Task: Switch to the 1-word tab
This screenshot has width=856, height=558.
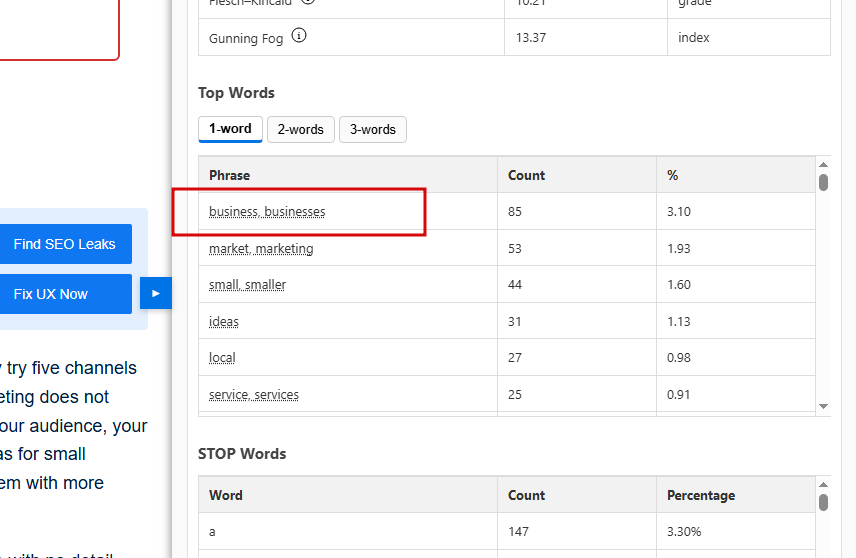Action: [230, 129]
